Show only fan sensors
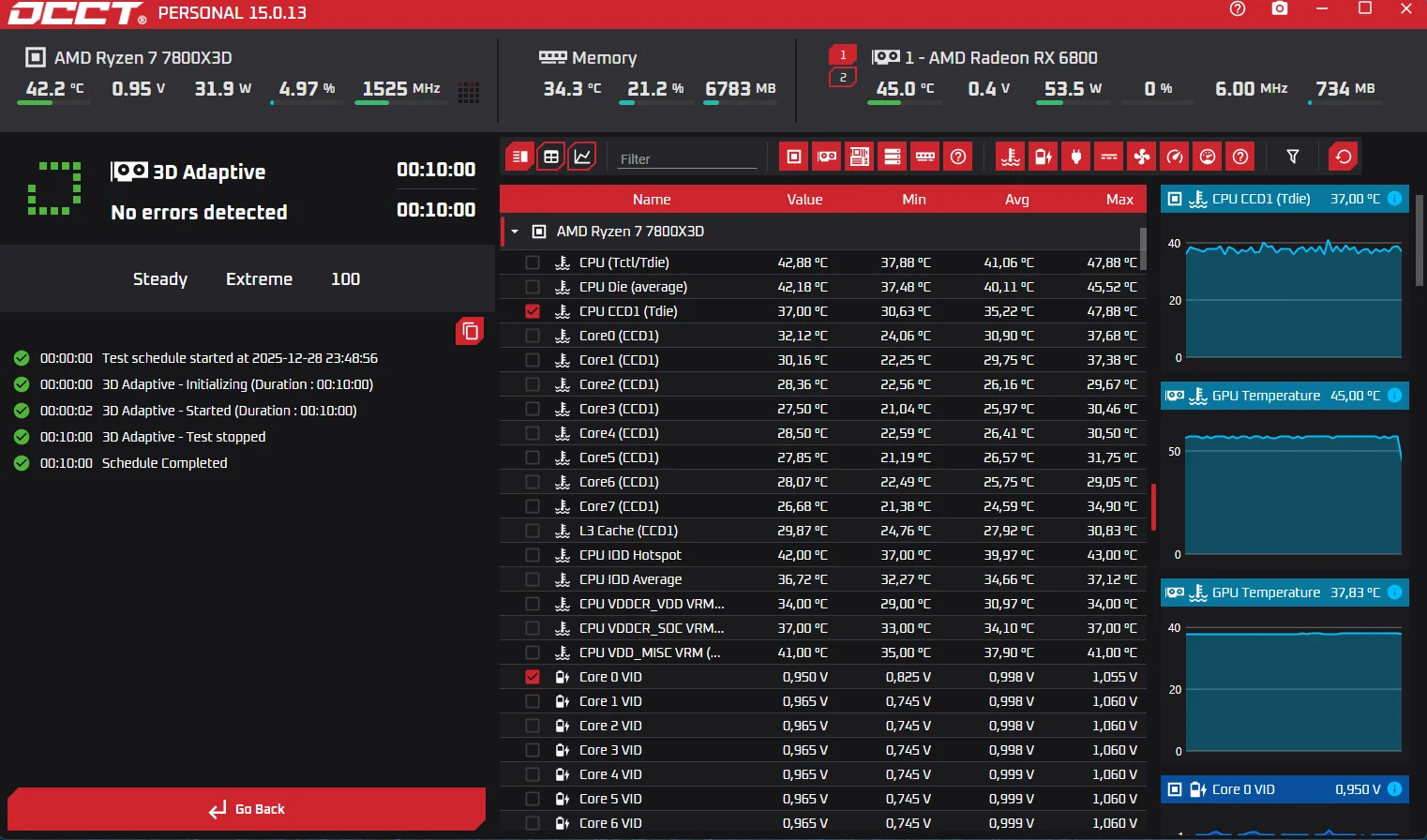The width and height of the screenshot is (1427, 840). click(x=1142, y=157)
